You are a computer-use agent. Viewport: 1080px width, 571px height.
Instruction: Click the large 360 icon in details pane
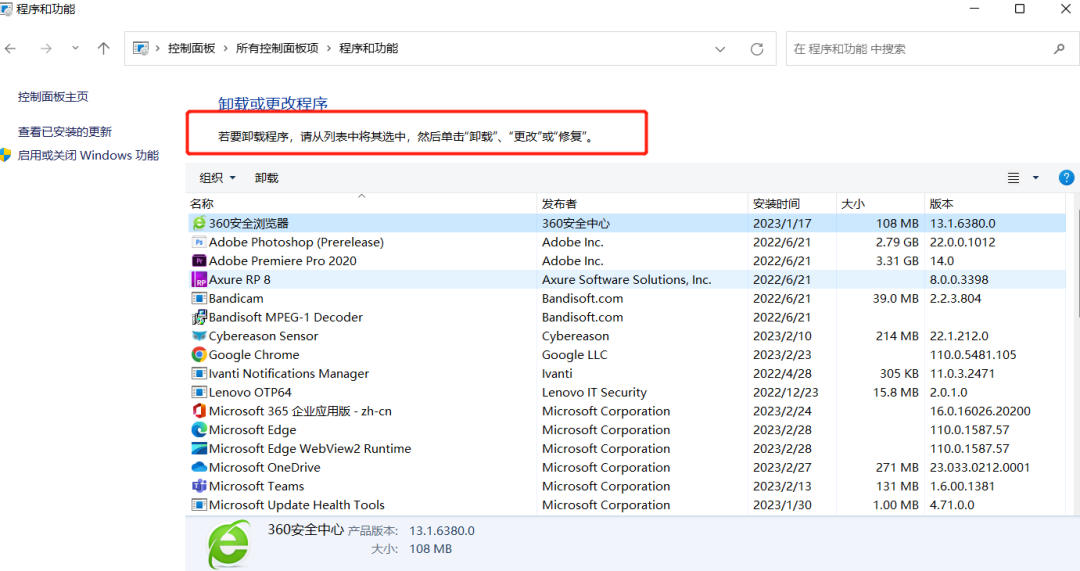click(229, 543)
